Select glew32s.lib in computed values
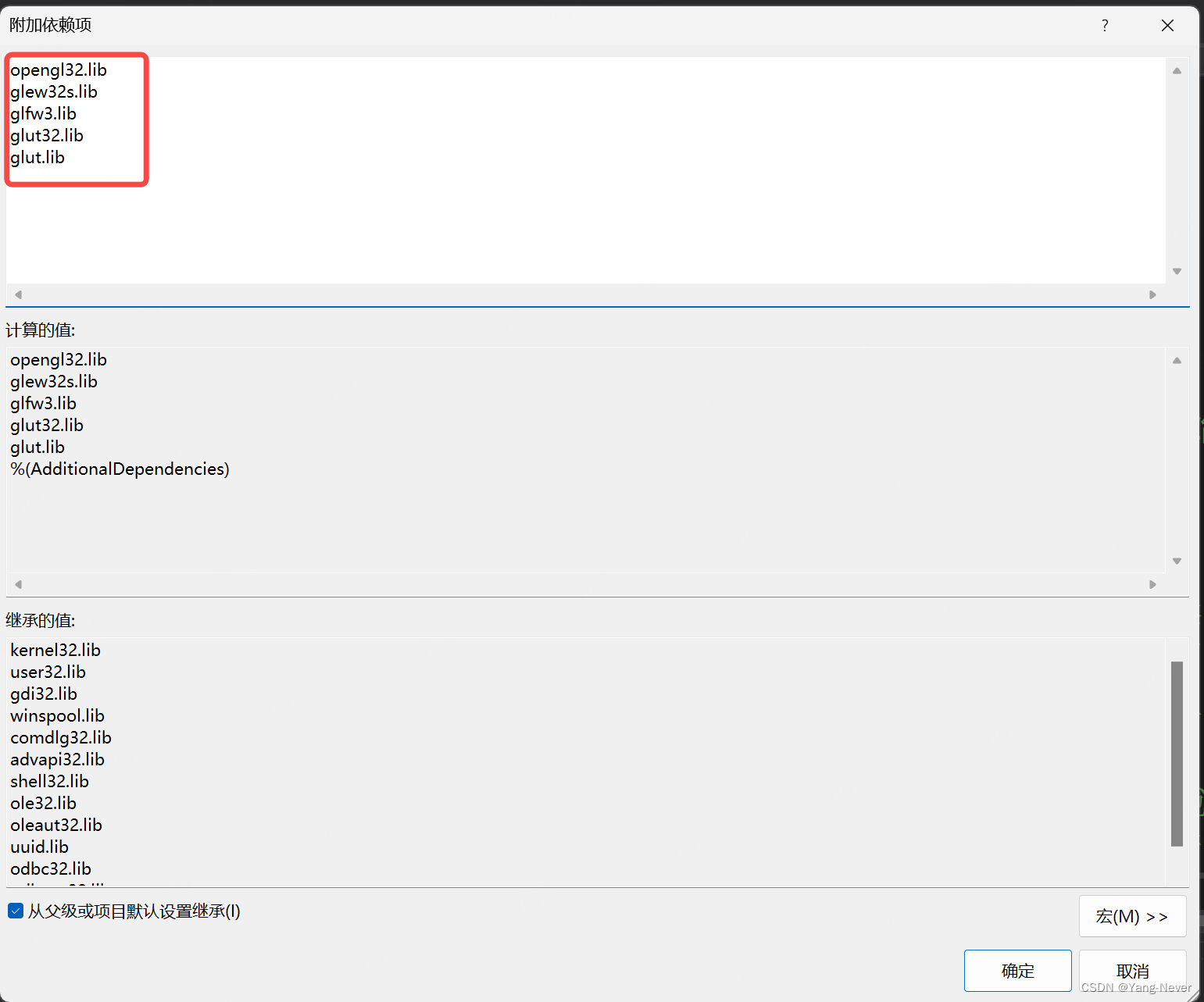 [54, 382]
